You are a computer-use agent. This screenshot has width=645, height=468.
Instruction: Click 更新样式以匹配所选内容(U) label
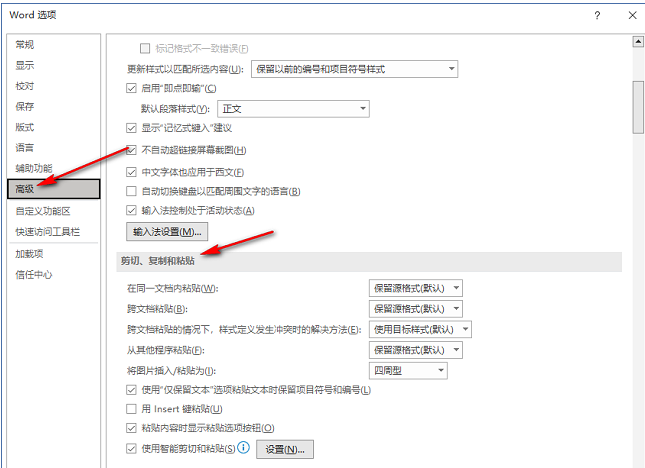click(x=185, y=69)
